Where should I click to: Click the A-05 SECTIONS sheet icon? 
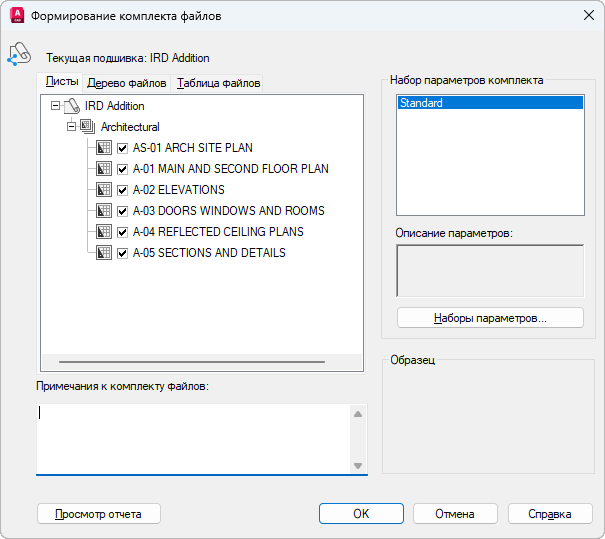point(104,253)
